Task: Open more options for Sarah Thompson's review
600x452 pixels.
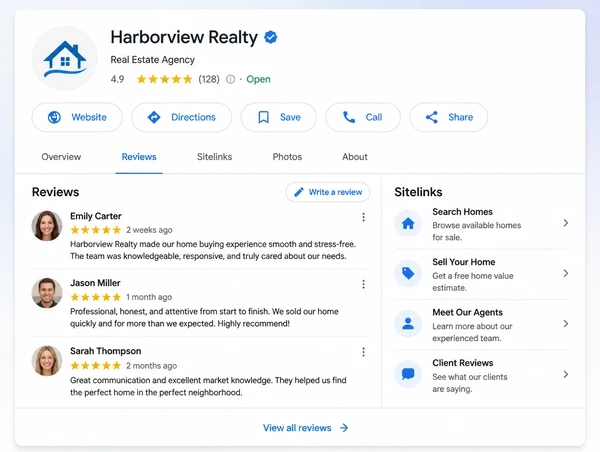Action: (x=364, y=352)
